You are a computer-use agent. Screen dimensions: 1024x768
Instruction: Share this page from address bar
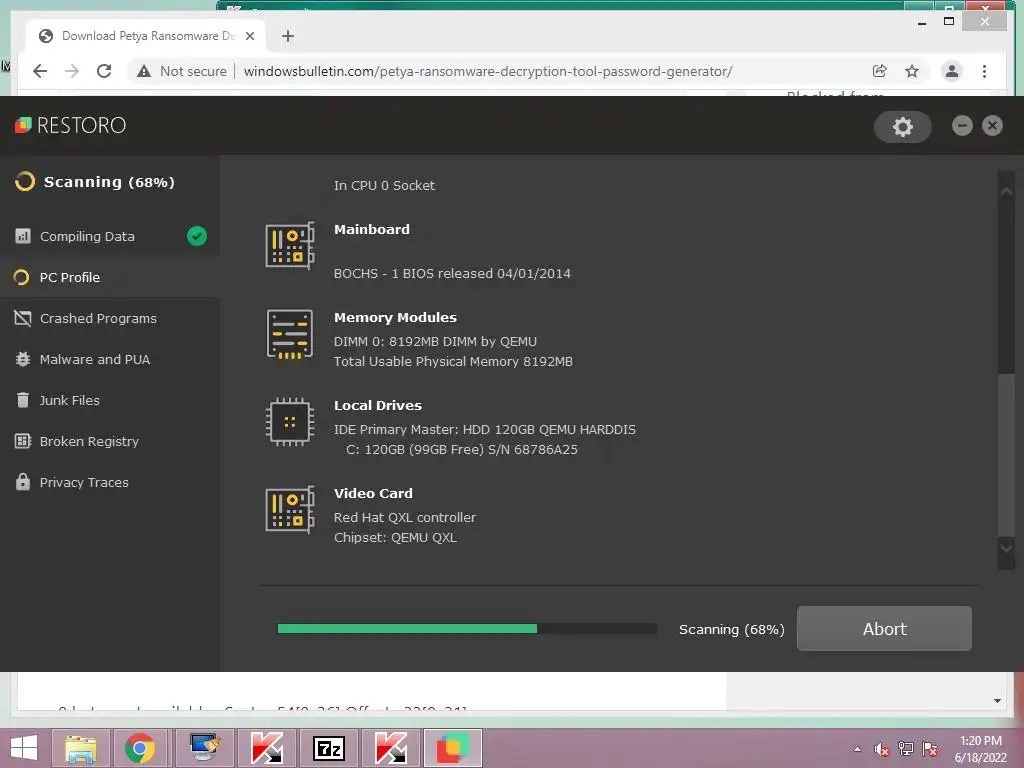click(x=880, y=71)
